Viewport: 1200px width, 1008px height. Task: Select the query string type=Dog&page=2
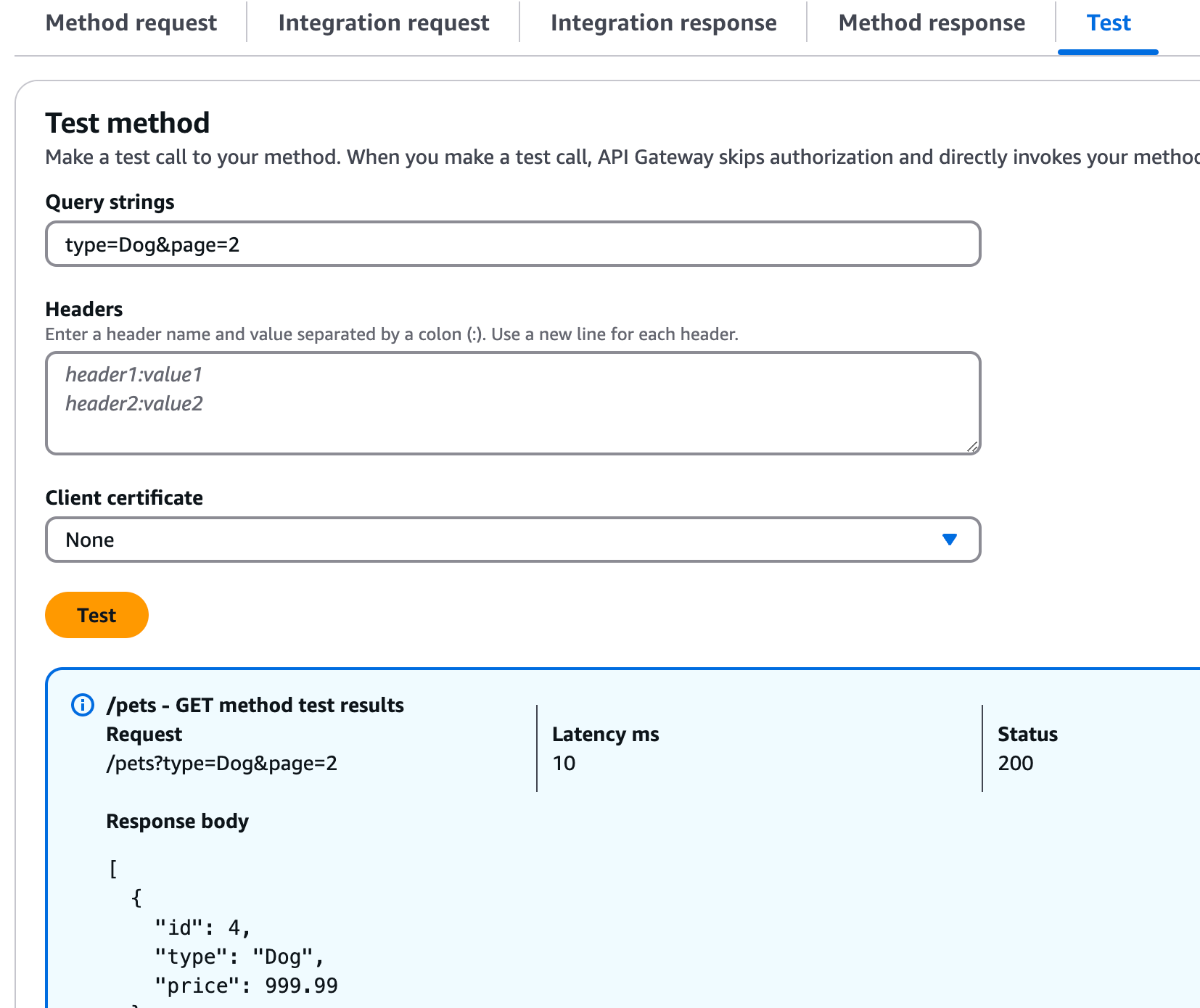tap(155, 244)
